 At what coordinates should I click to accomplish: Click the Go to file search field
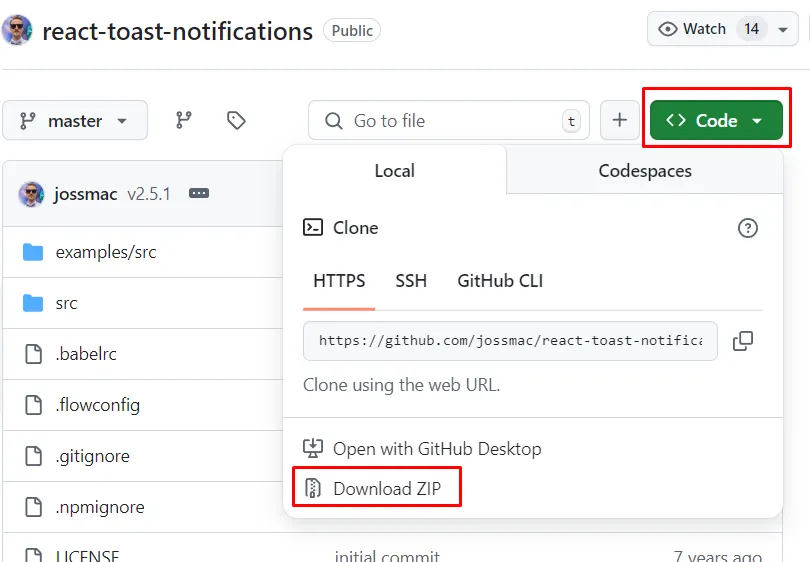click(448, 120)
